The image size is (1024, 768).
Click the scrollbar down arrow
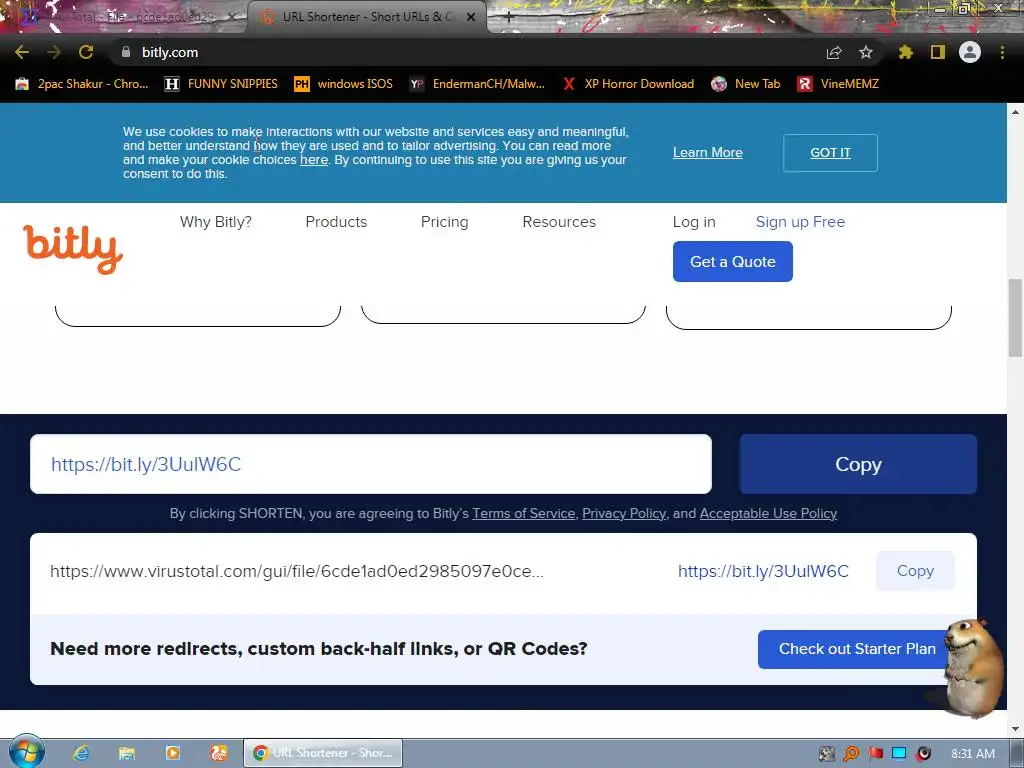coord(1015,729)
